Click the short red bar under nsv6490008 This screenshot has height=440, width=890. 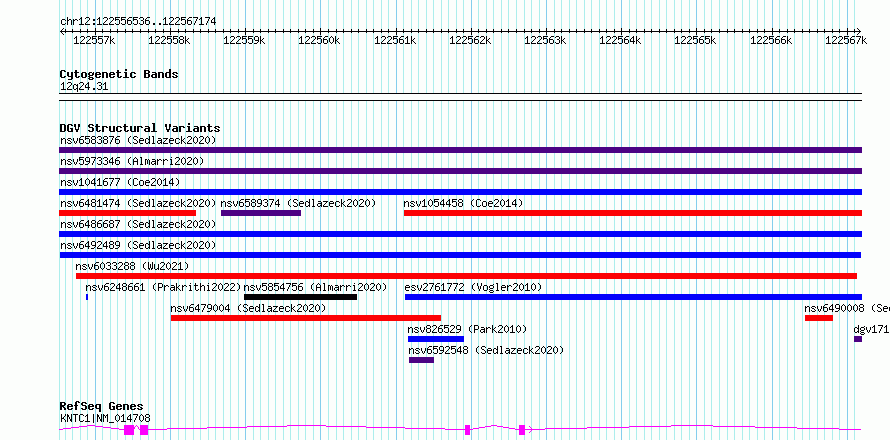[x=818, y=318]
